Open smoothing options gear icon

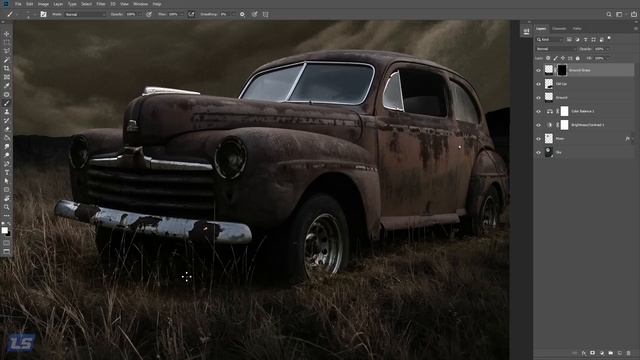coord(242,14)
